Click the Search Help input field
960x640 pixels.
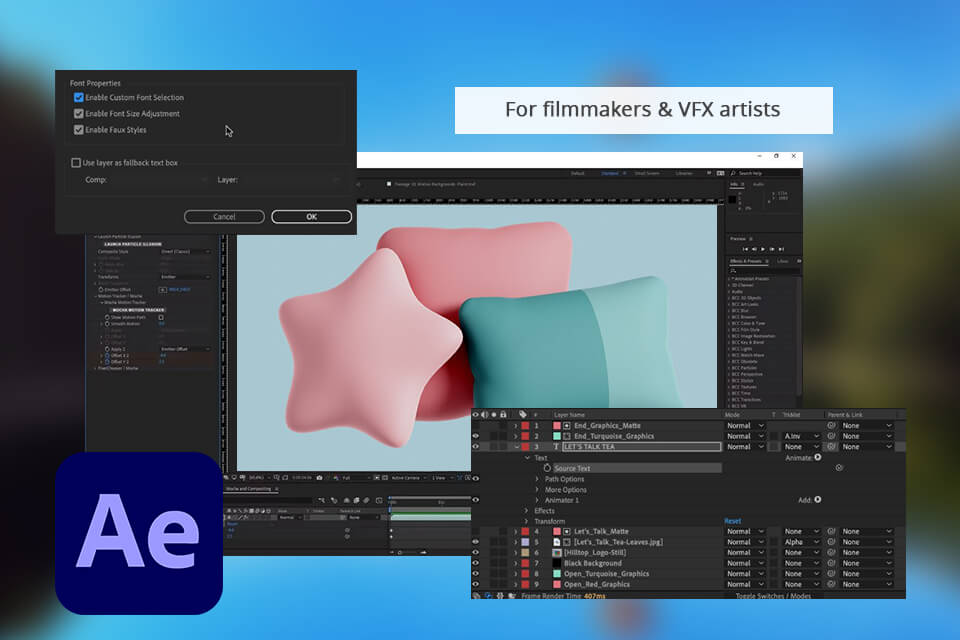[768, 173]
